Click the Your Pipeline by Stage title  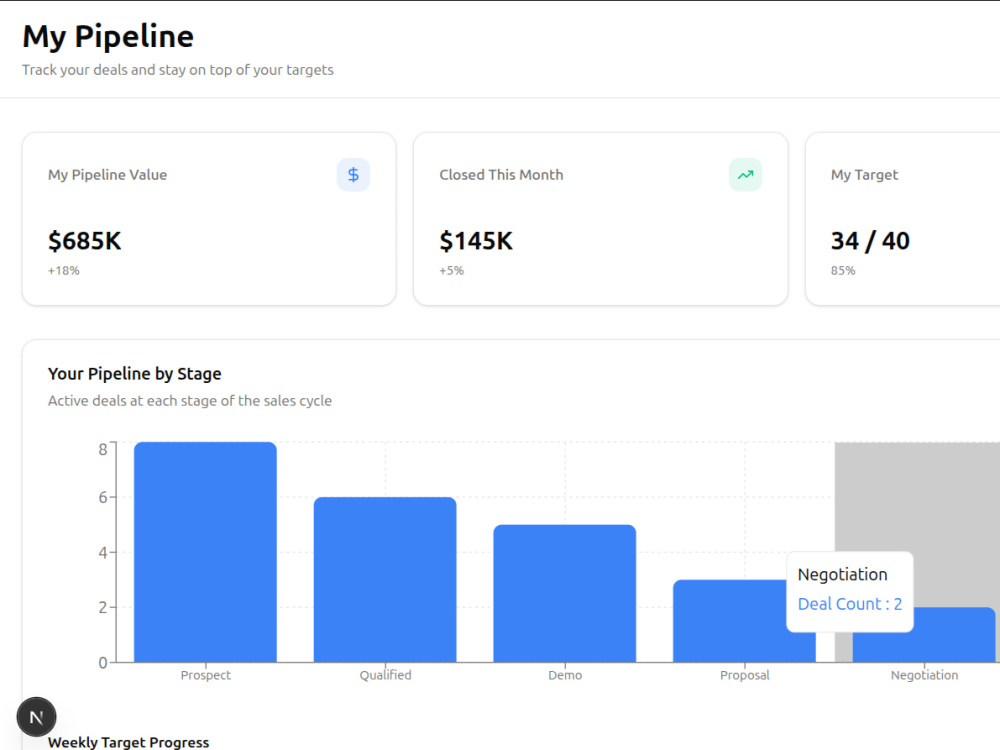135,374
